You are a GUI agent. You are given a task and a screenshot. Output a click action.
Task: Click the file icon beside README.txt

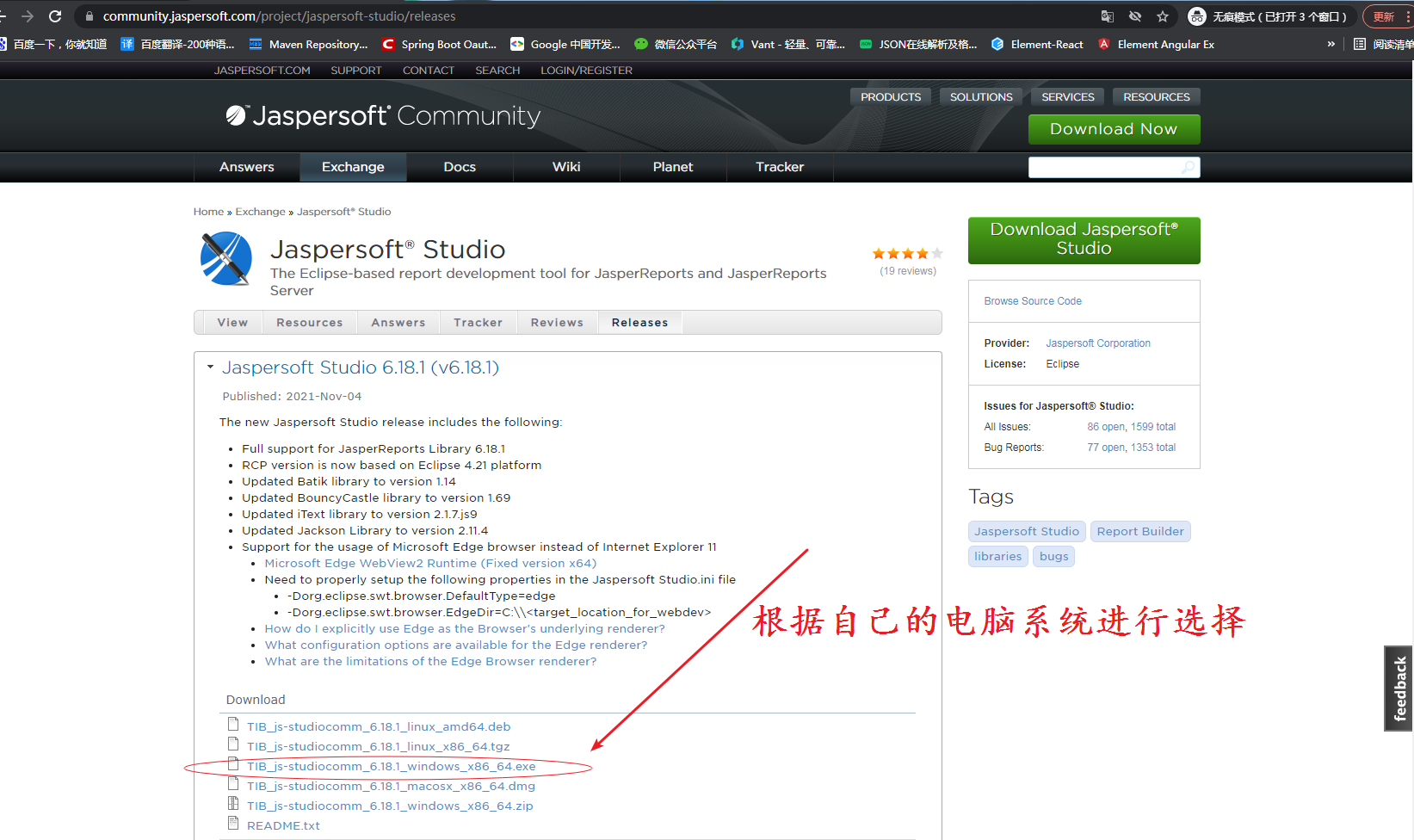pyautogui.click(x=233, y=823)
